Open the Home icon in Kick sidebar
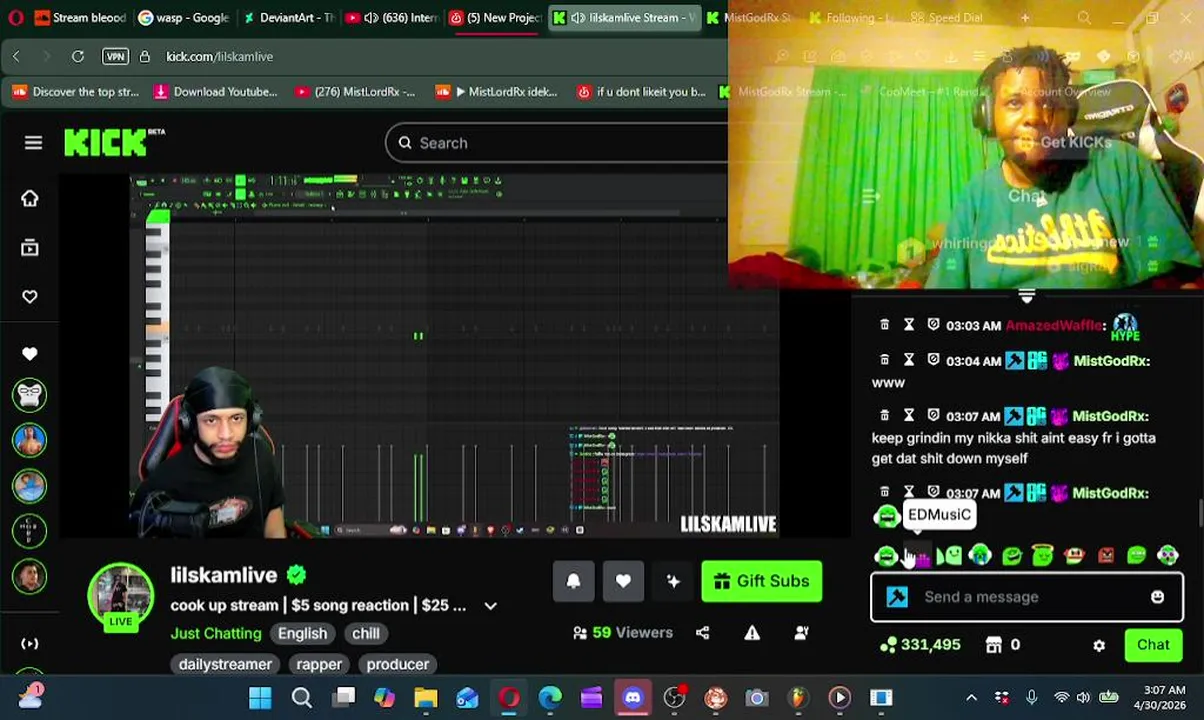Screen dimensions: 1204x720 point(30,198)
